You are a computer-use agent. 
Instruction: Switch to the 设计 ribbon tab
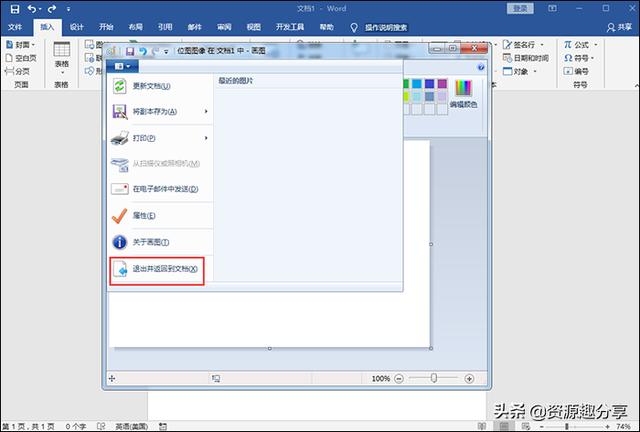[76, 27]
